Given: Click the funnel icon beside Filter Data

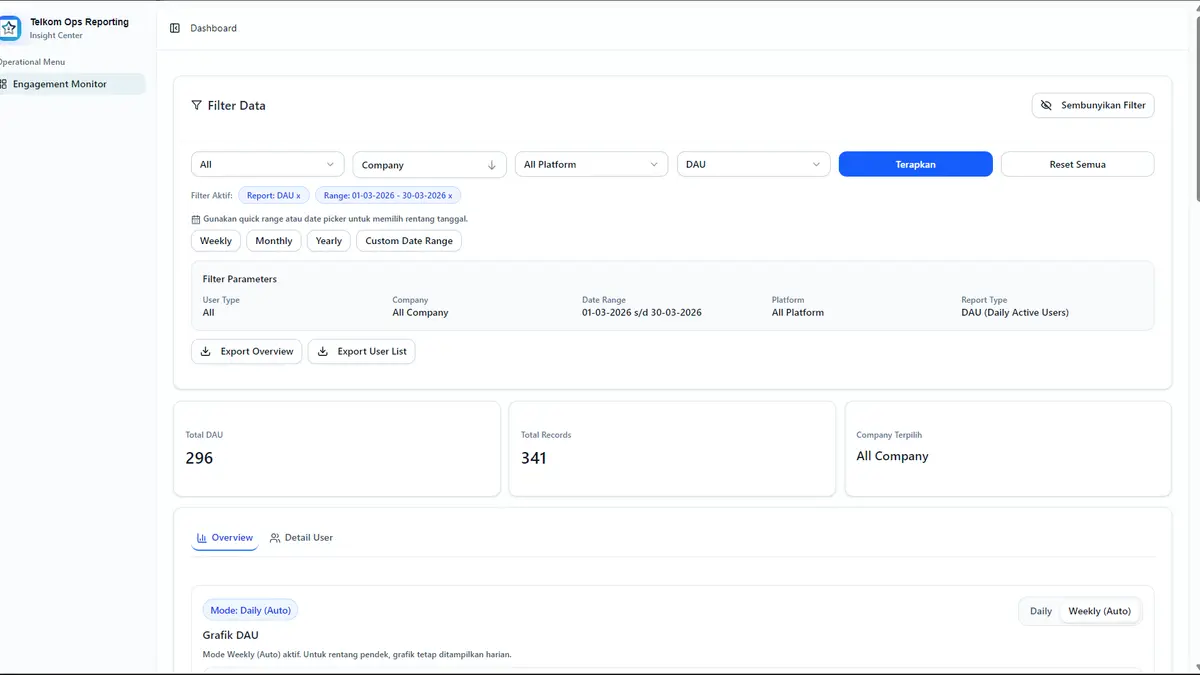Looking at the screenshot, I should pos(196,105).
